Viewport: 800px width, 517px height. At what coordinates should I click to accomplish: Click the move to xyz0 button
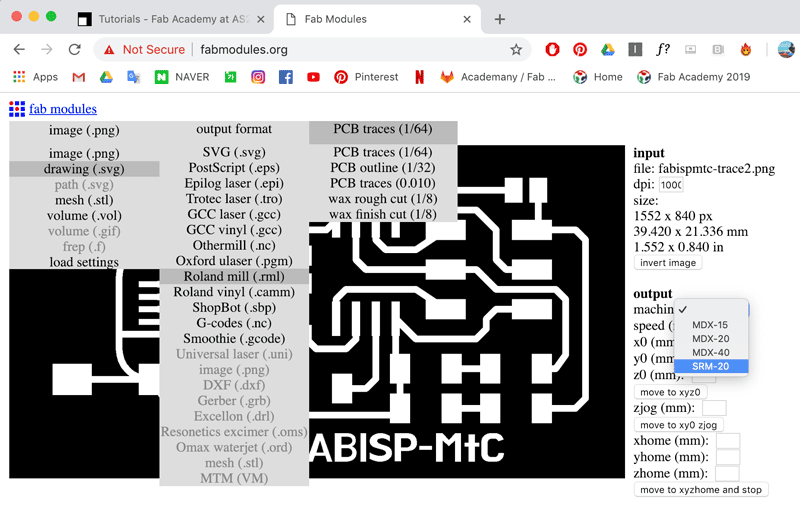670,392
